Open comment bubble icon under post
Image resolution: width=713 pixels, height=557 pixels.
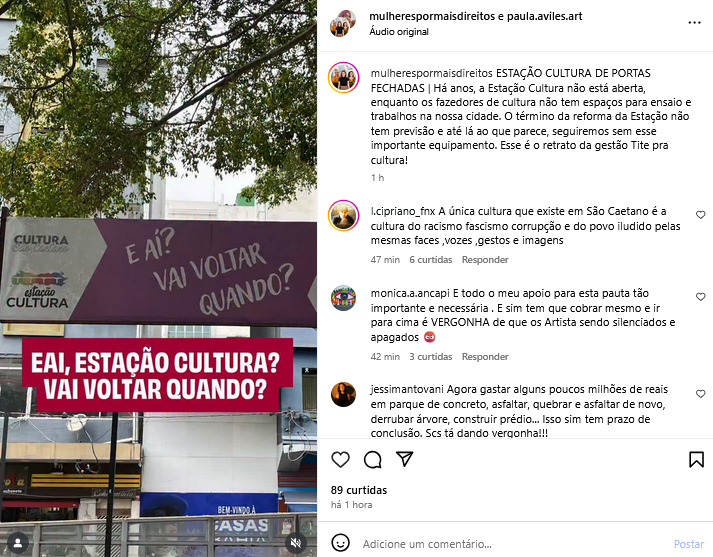pos(372,460)
